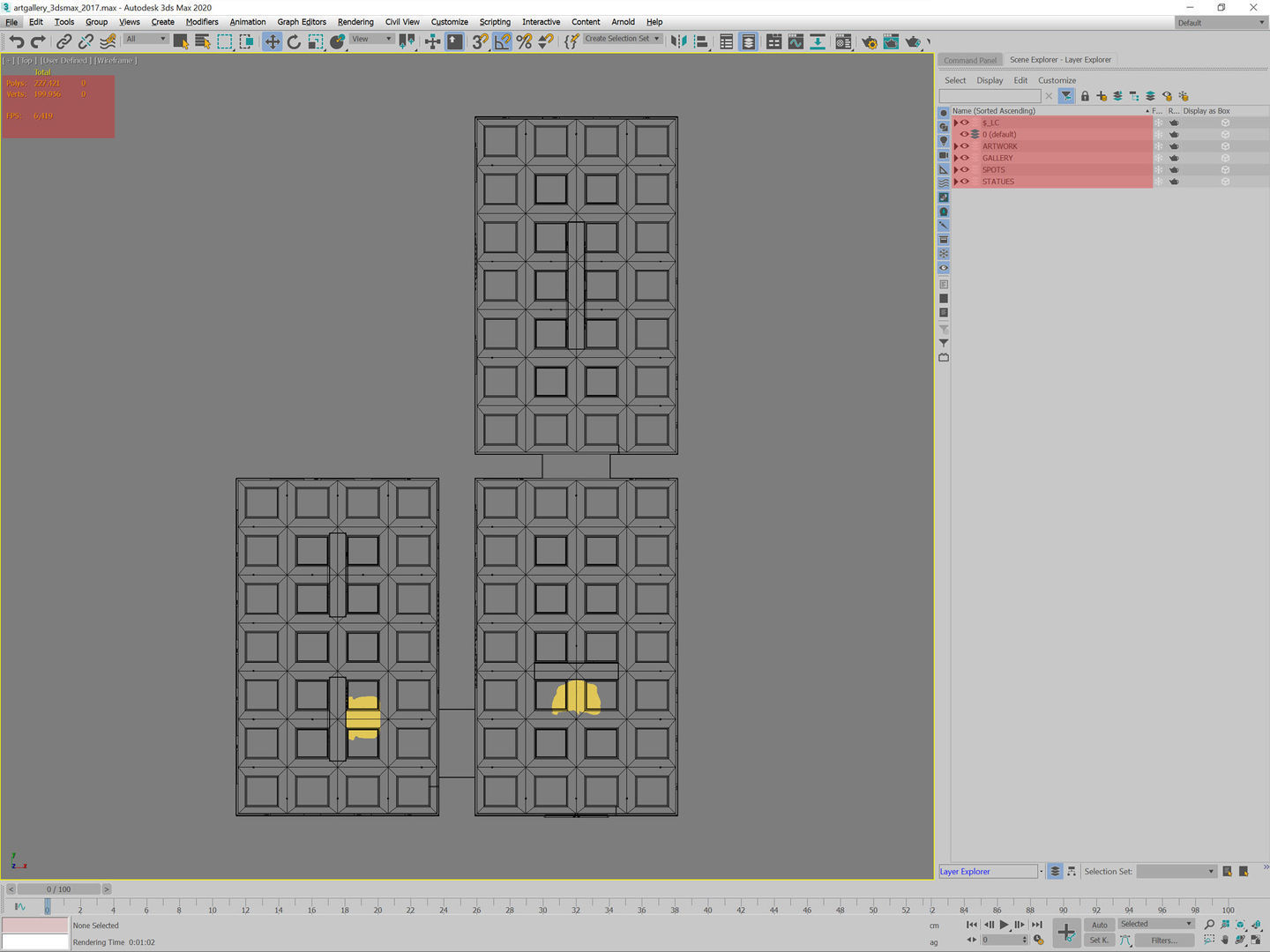1270x952 pixels.
Task: Expand the ARTWORK layer
Action: pyautogui.click(x=956, y=146)
